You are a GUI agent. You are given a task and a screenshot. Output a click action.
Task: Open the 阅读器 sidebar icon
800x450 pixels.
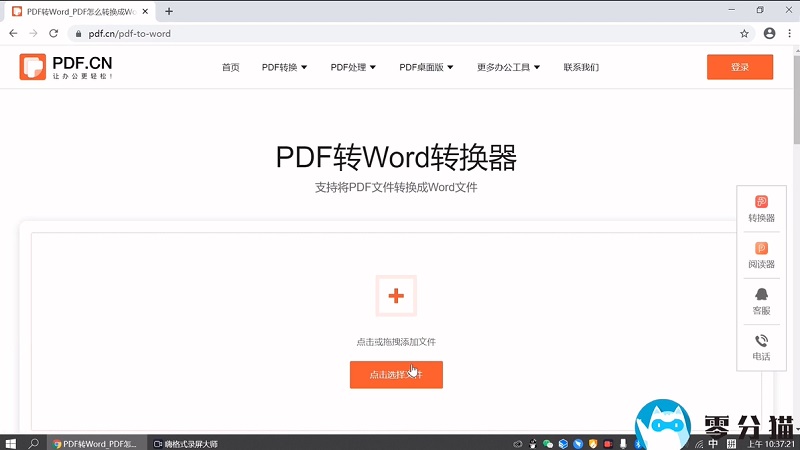(761, 254)
